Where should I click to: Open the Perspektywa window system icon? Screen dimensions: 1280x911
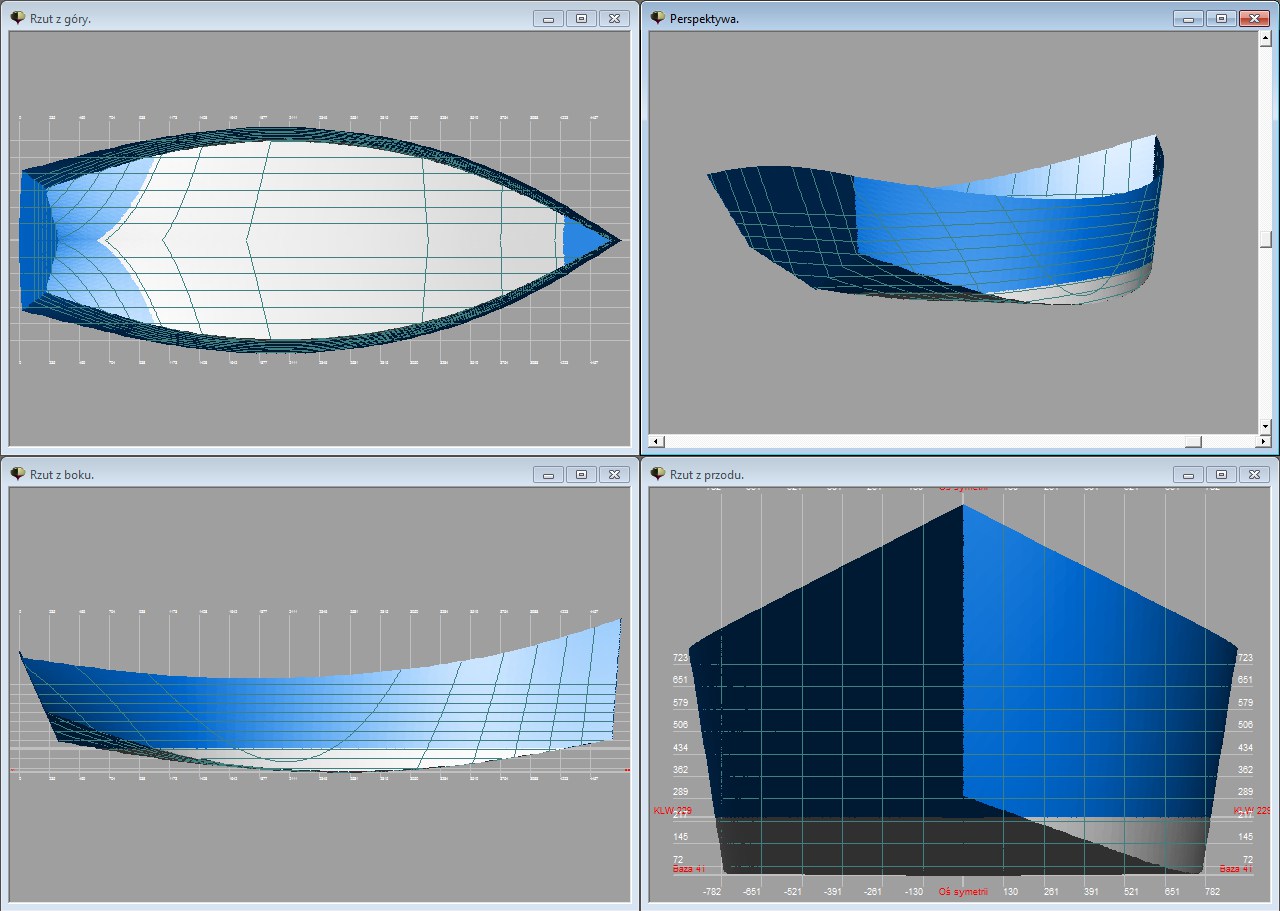[657, 18]
